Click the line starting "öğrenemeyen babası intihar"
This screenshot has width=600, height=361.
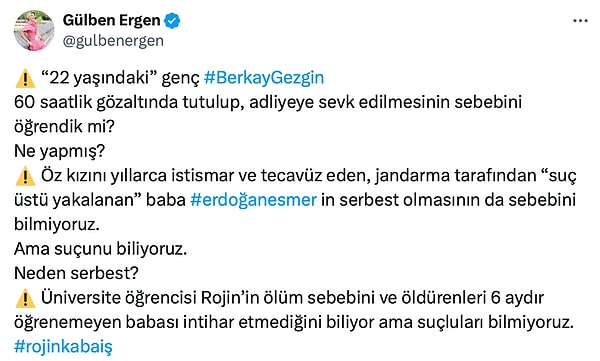pos(294,322)
